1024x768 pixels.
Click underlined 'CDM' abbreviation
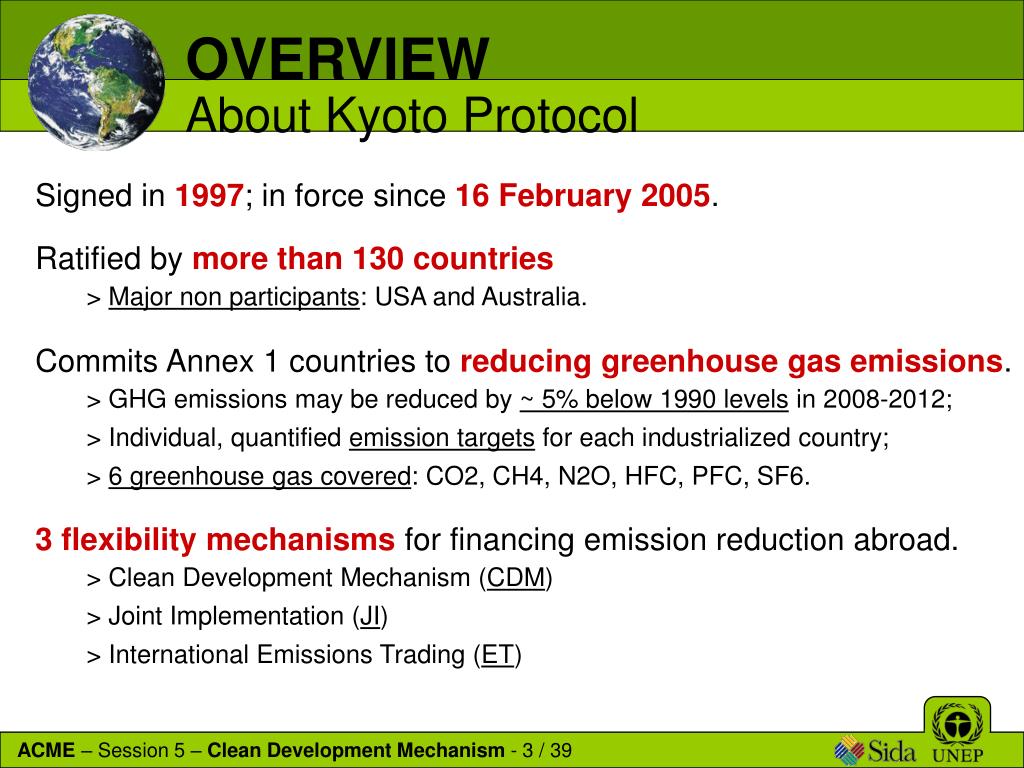coord(516,578)
